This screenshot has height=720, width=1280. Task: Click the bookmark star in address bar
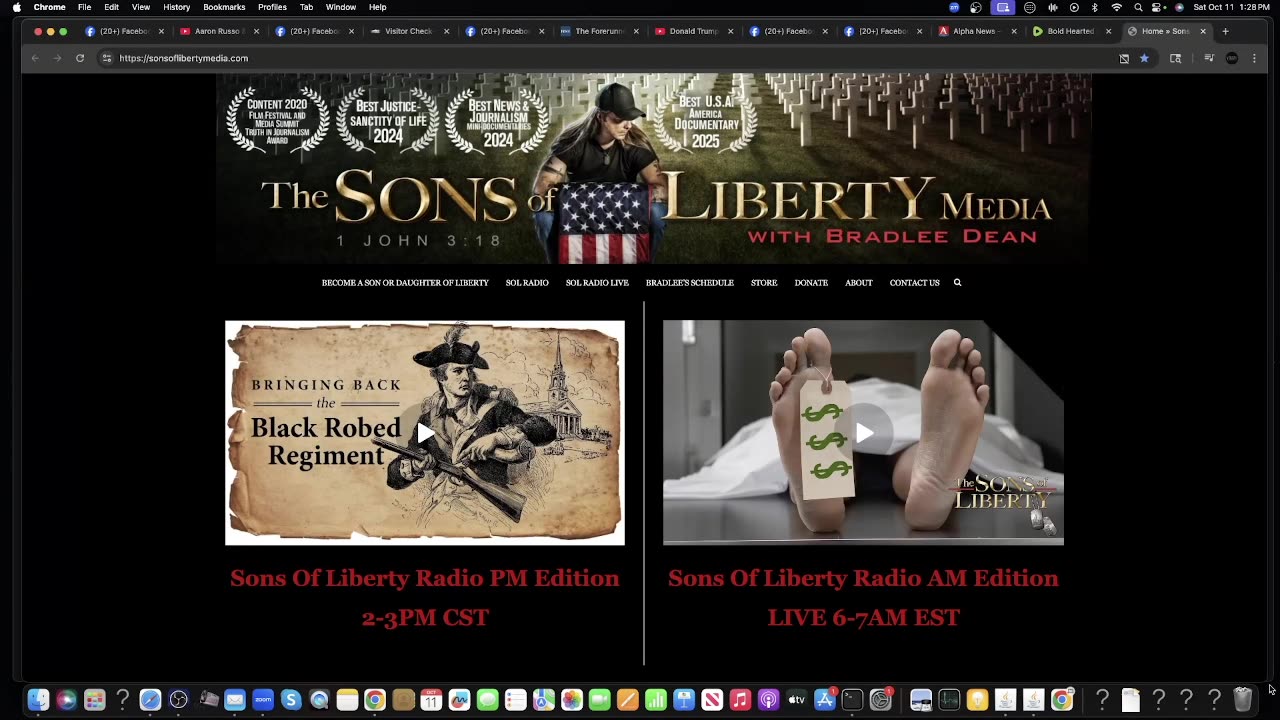1144,58
